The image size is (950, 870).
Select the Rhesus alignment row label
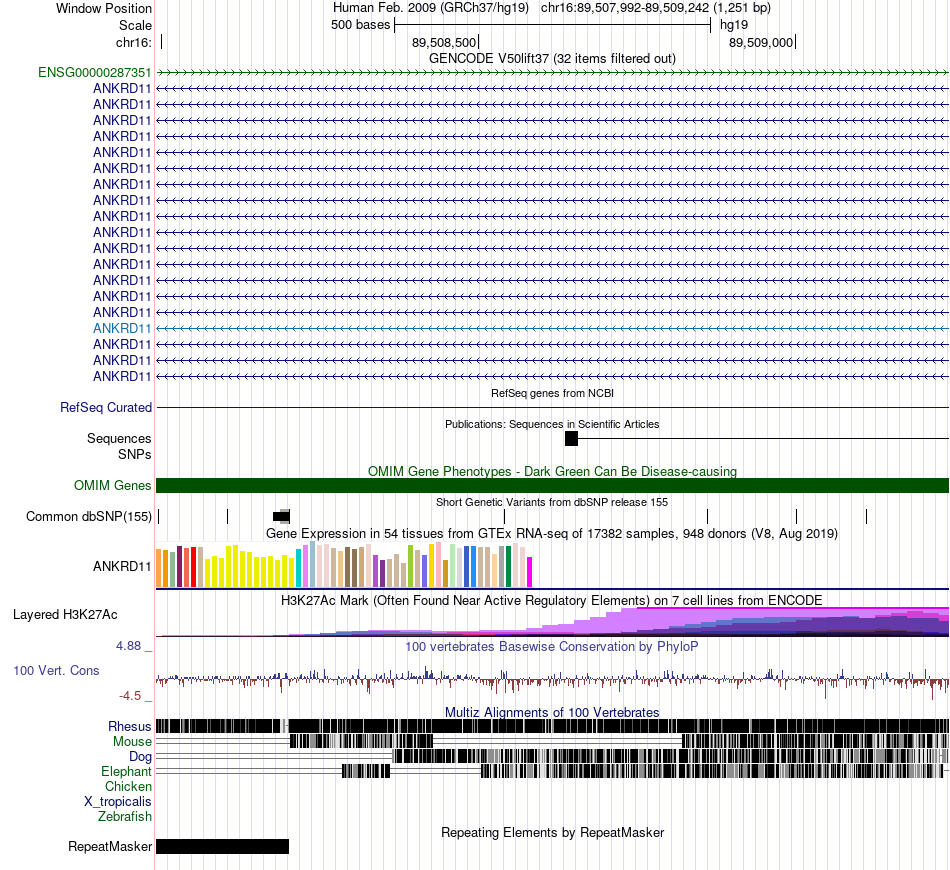130,726
